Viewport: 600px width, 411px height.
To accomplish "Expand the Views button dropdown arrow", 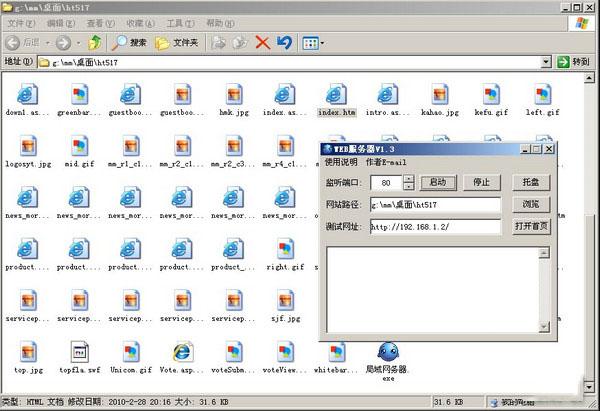I will coord(322,43).
